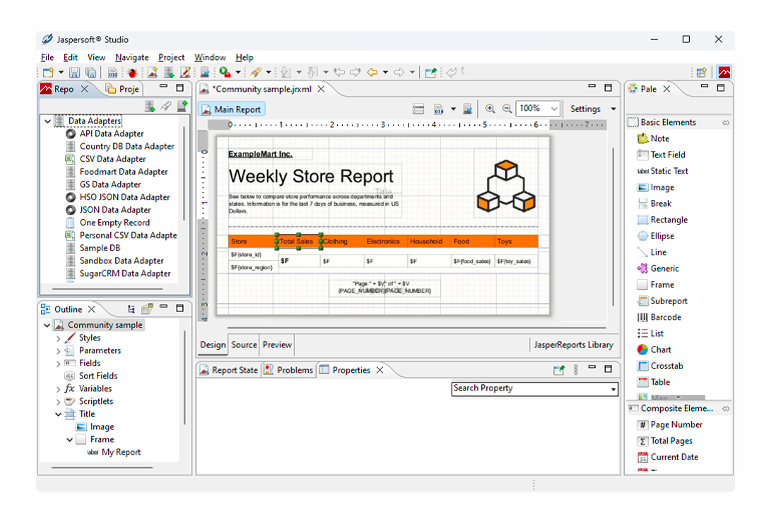
Task: Click the zoom in magnifier icon
Action: (x=490, y=109)
